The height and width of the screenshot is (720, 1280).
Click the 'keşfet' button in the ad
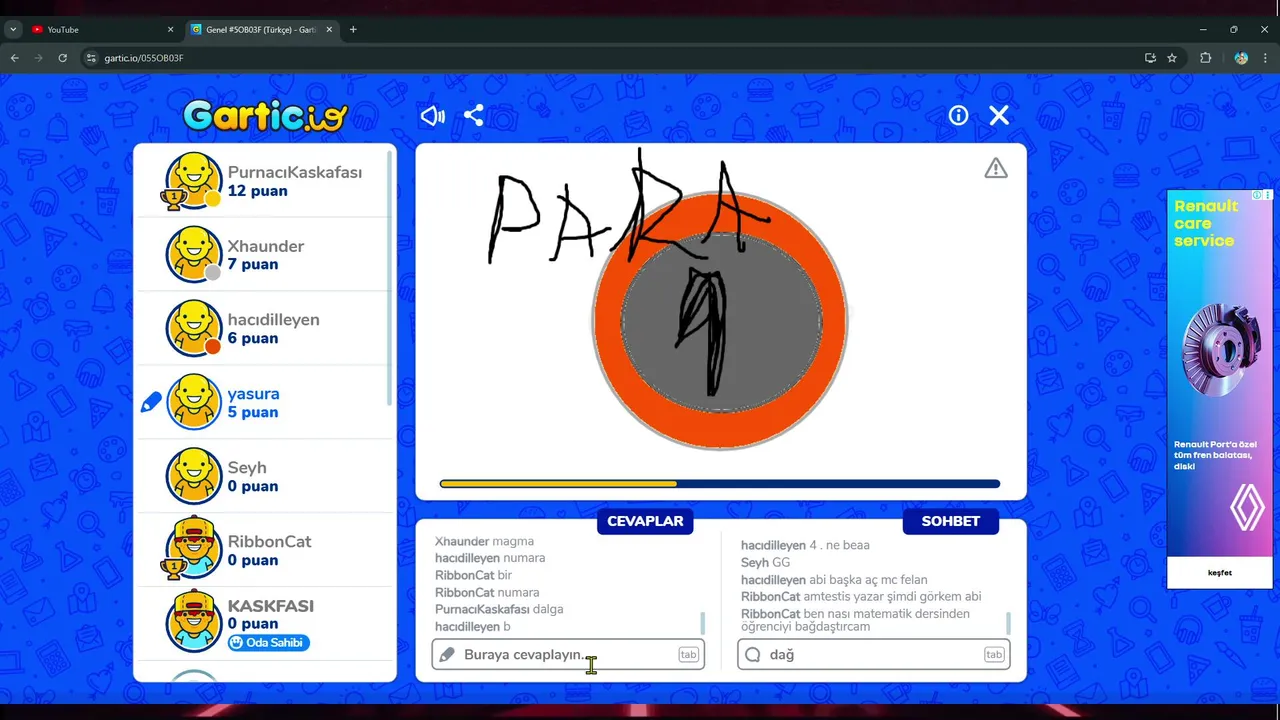click(1220, 573)
